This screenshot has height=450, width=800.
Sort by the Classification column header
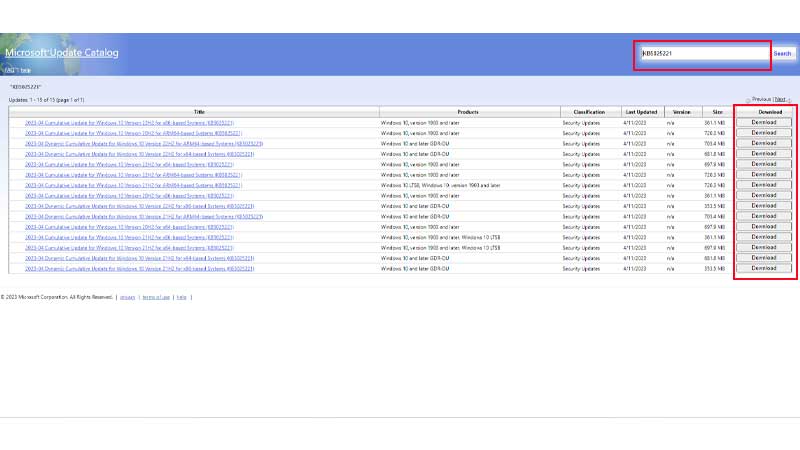pyautogui.click(x=589, y=112)
